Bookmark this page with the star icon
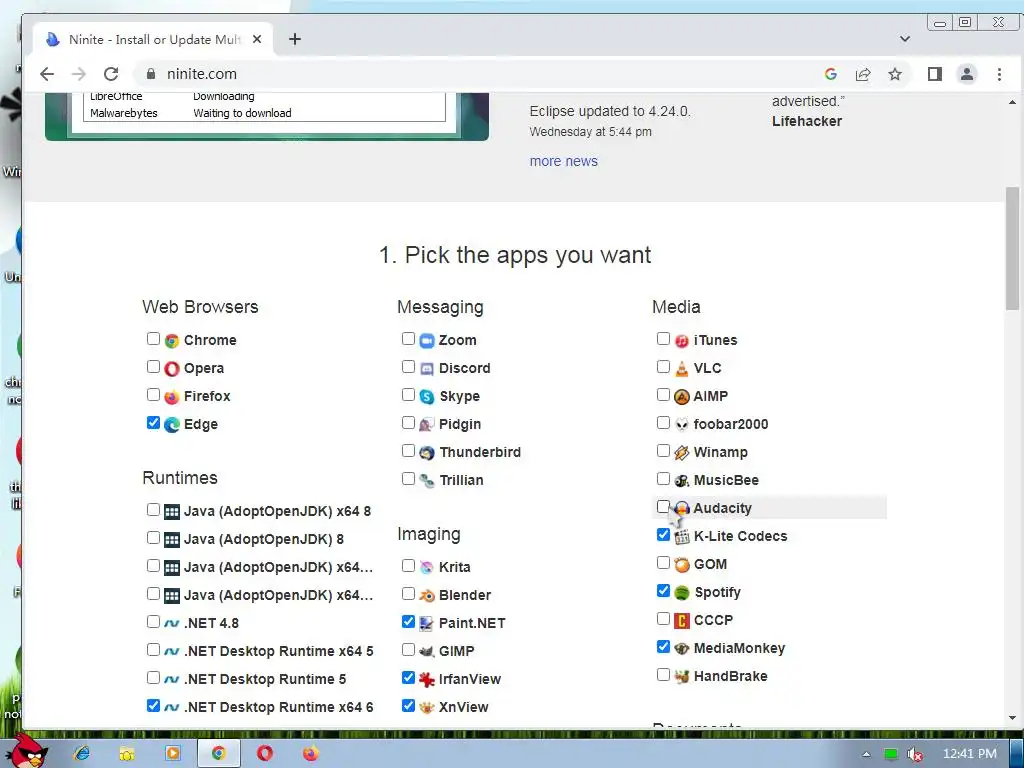Screen dimensions: 1024x768 [895, 74]
